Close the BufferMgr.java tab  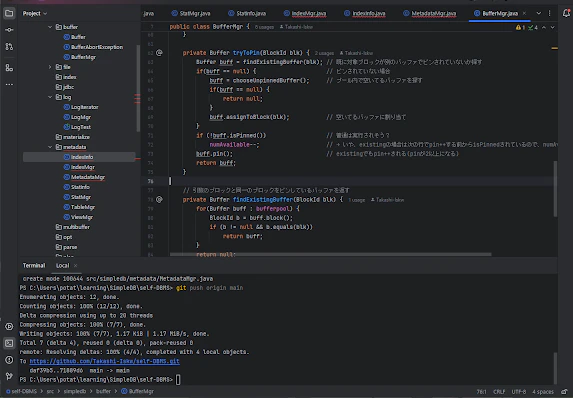pyautogui.click(x=524, y=13)
